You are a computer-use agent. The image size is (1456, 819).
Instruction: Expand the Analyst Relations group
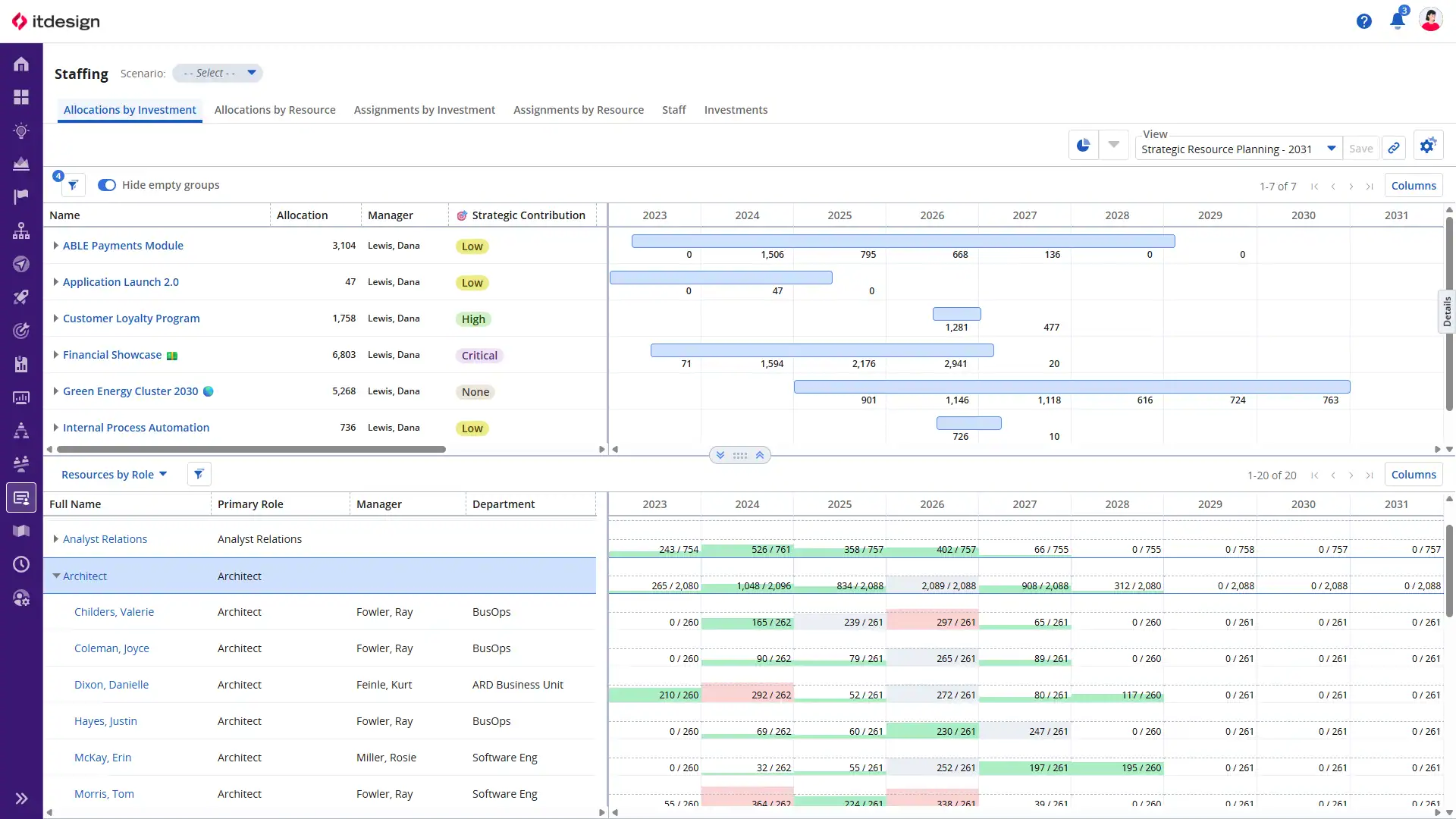coord(55,539)
